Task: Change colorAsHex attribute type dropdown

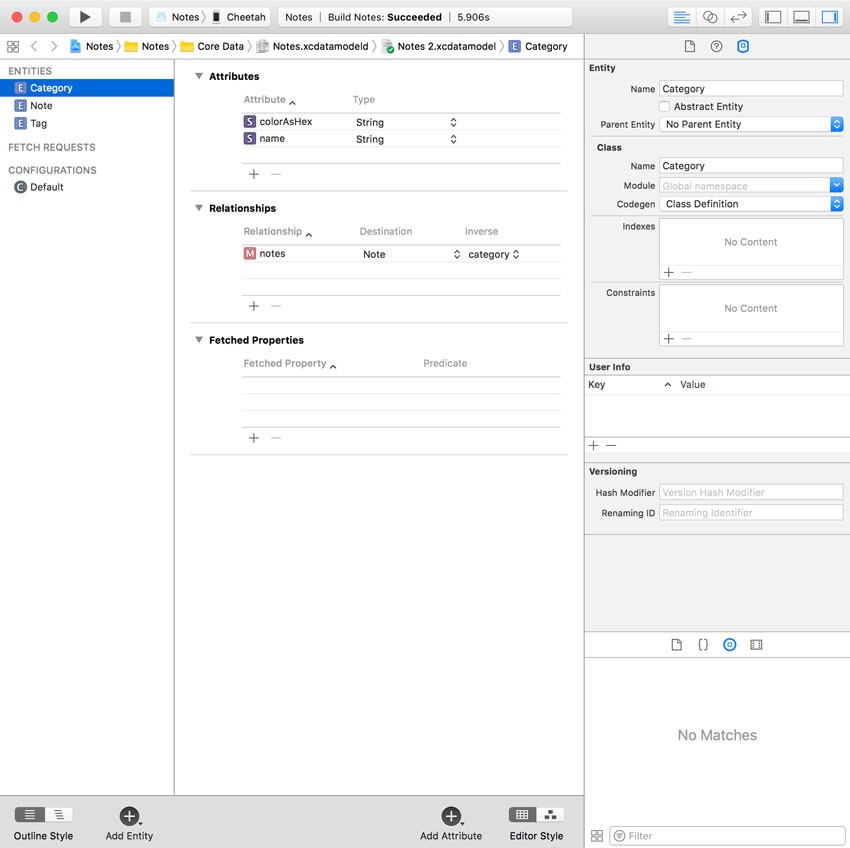Action: [405, 122]
